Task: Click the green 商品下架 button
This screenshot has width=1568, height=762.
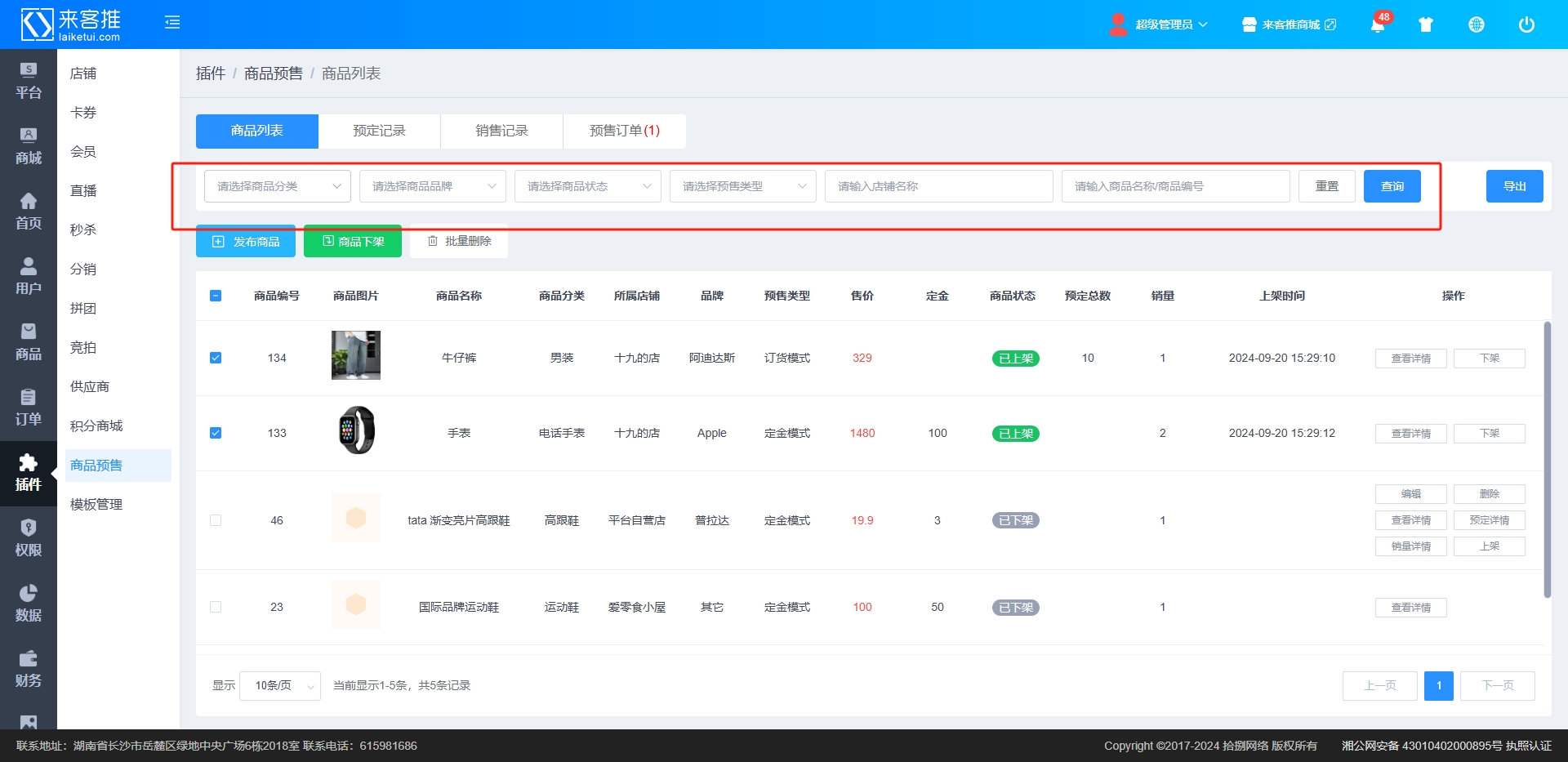Action: [x=353, y=242]
